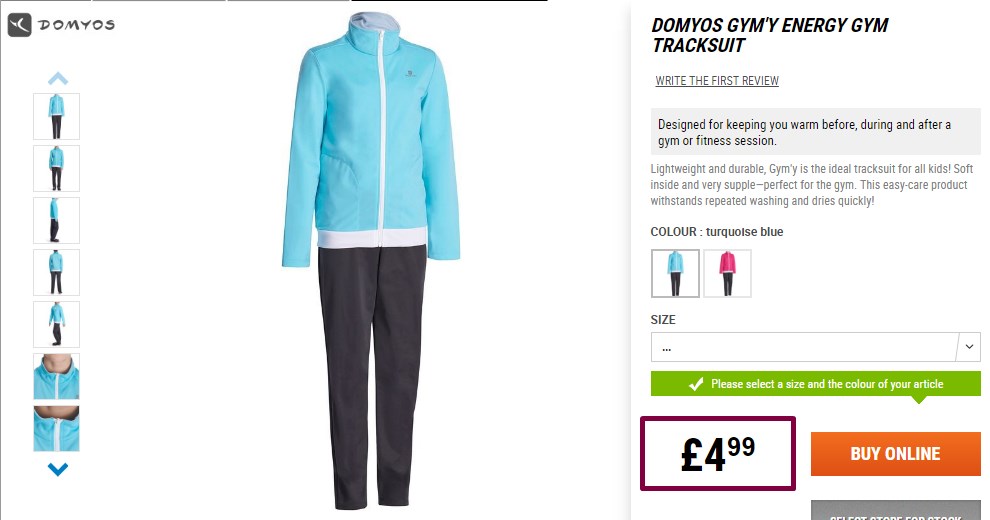Image resolution: width=990 pixels, height=520 pixels.
Task: Select the SIZE combo box field
Action: click(x=816, y=347)
